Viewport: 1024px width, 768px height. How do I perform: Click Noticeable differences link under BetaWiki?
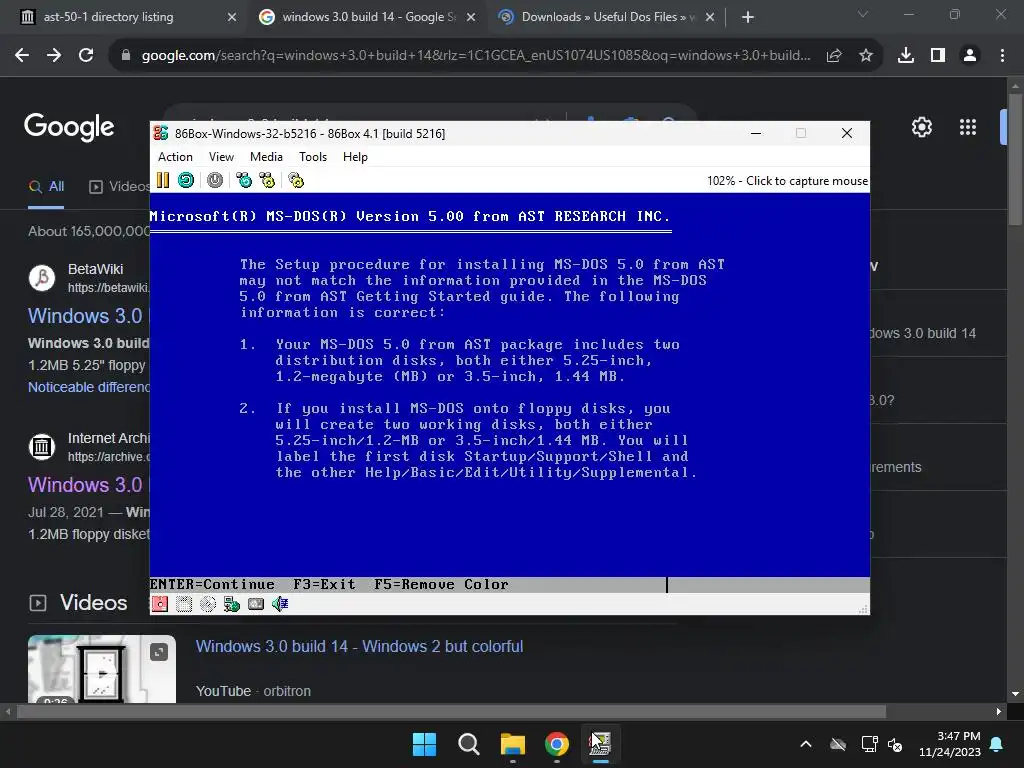(89, 387)
